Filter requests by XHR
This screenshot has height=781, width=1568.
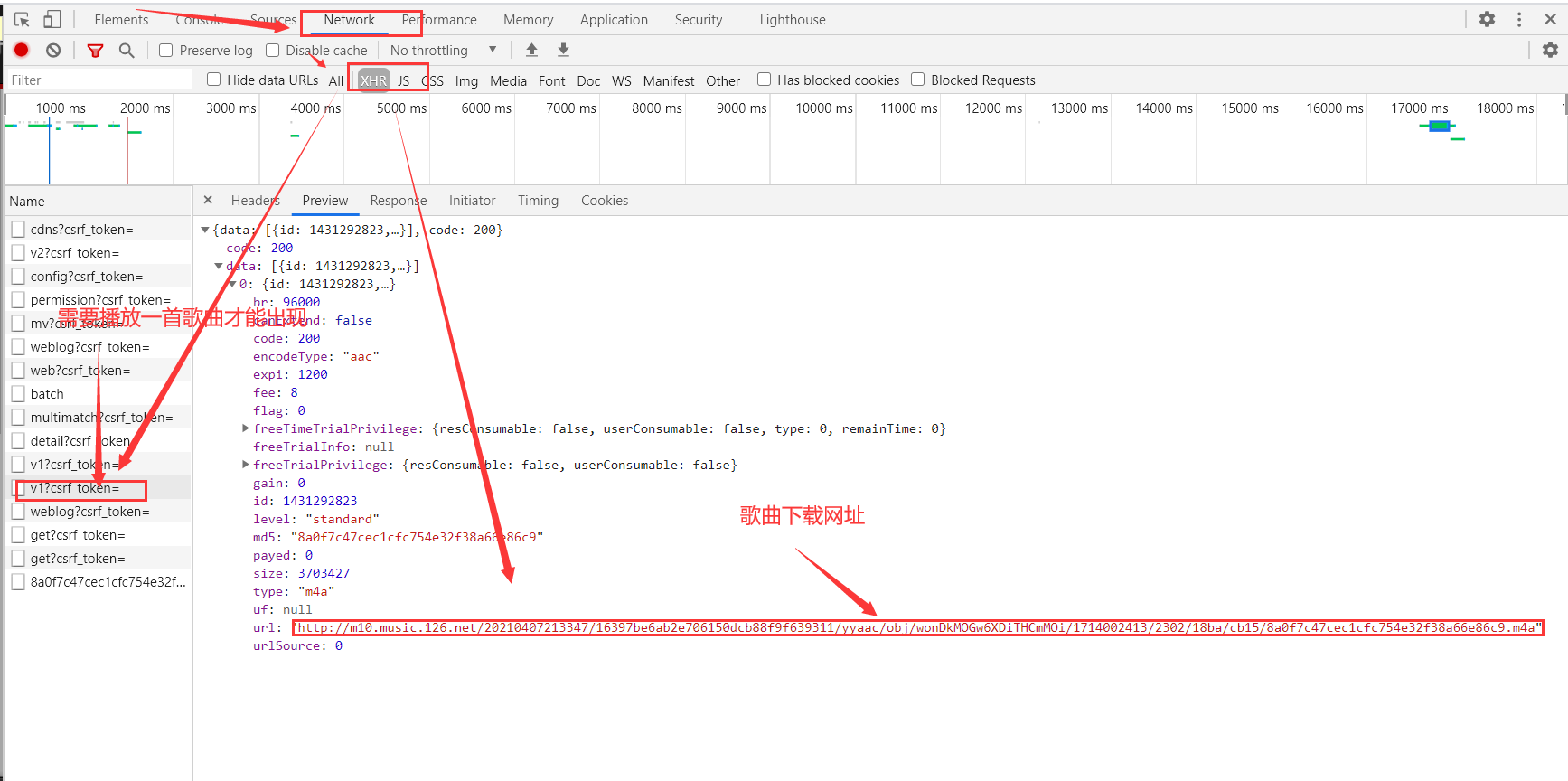pyautogui.click(x=373, y=80)
